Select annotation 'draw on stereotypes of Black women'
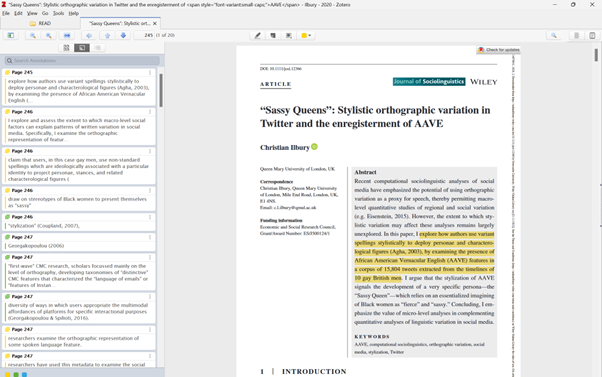602x377 pixels. point(79,199)
